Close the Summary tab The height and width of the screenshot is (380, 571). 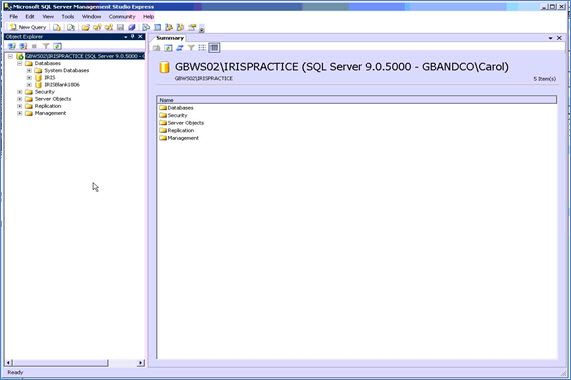pos(559,38)
